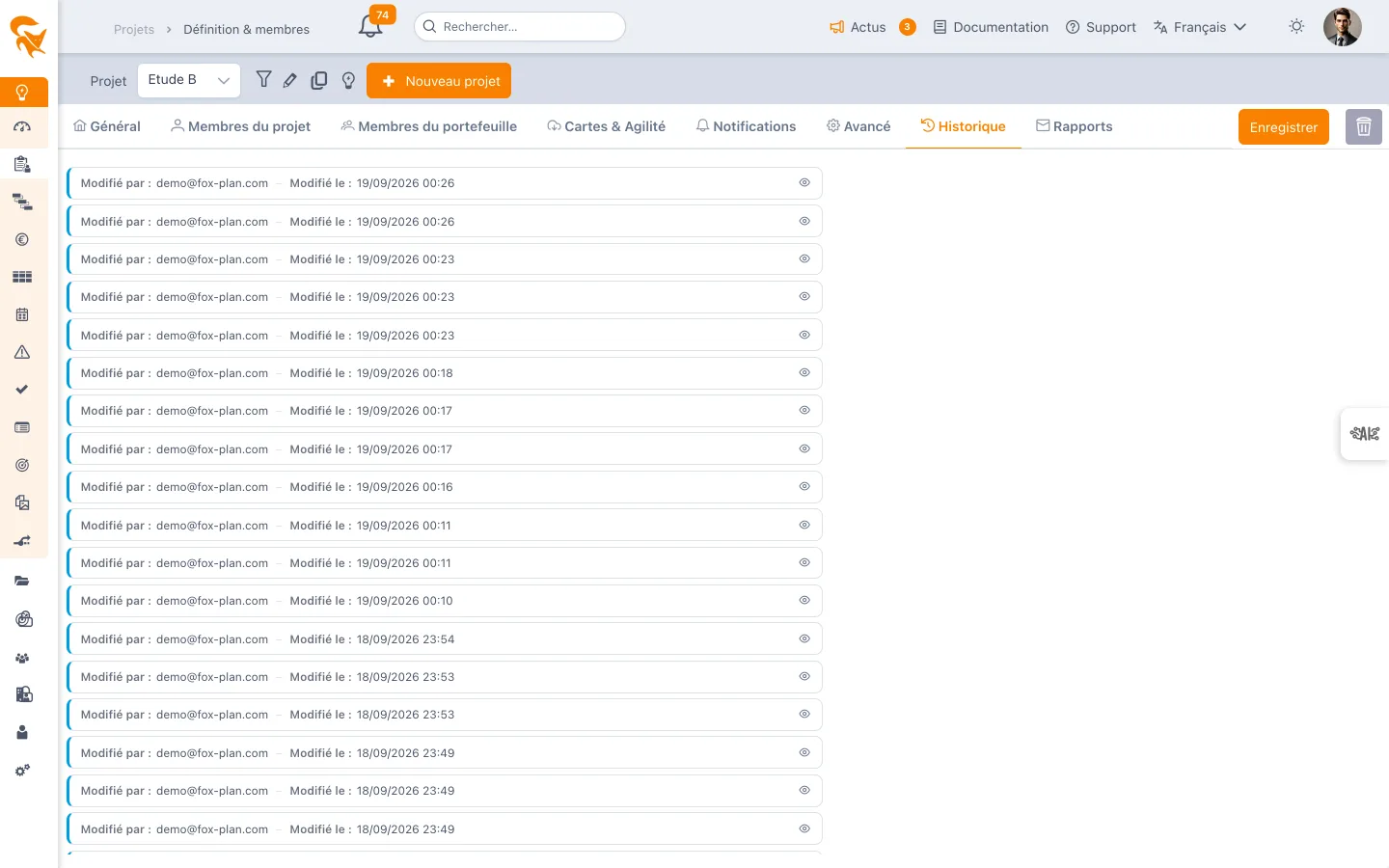Open the Membres du portefeuille tab

click(429, 126)
